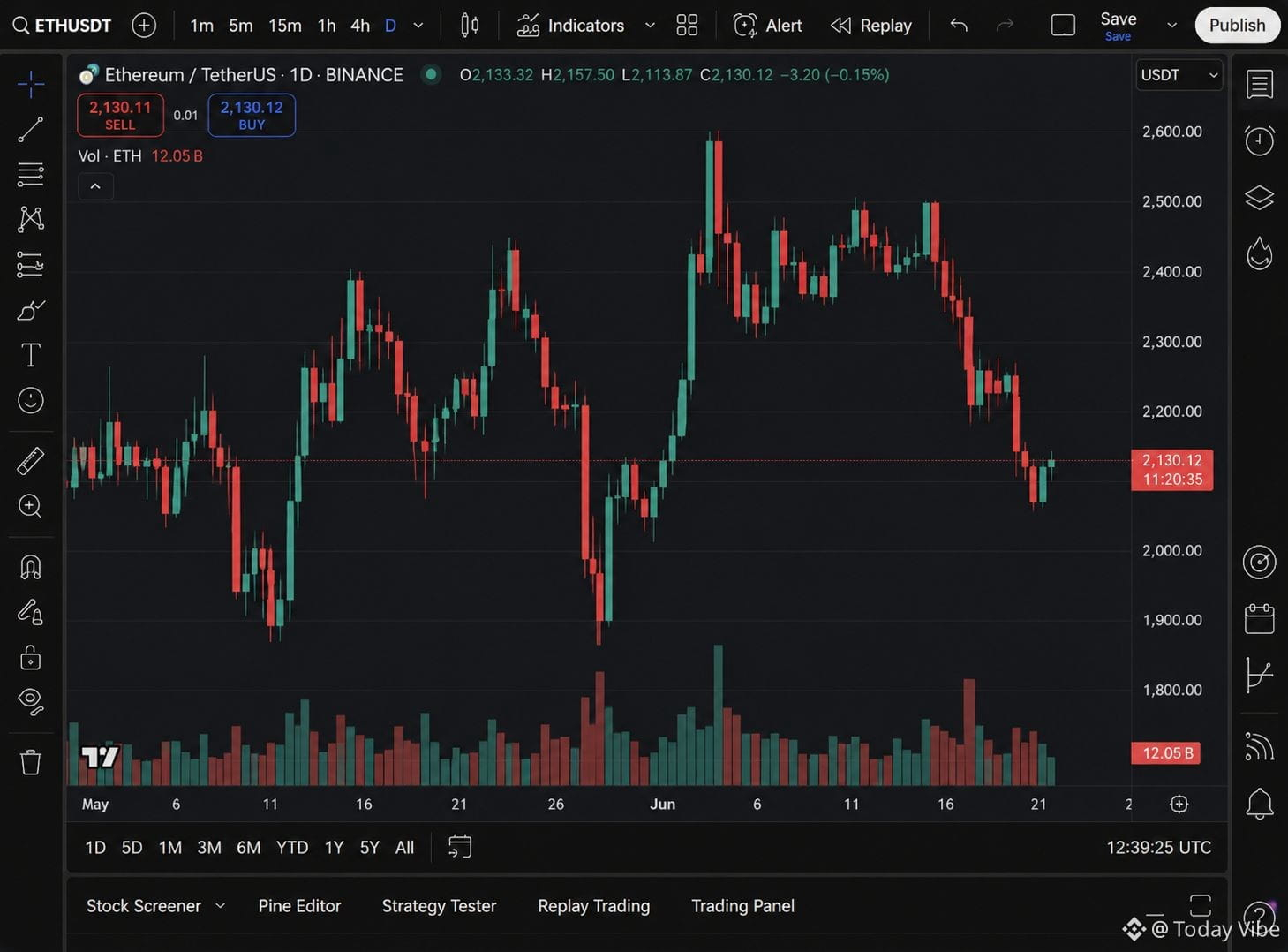The image size is (1288, 952).
Task: Start bar Replay mode
Action: pyautogui.click(x=871, y=26)
